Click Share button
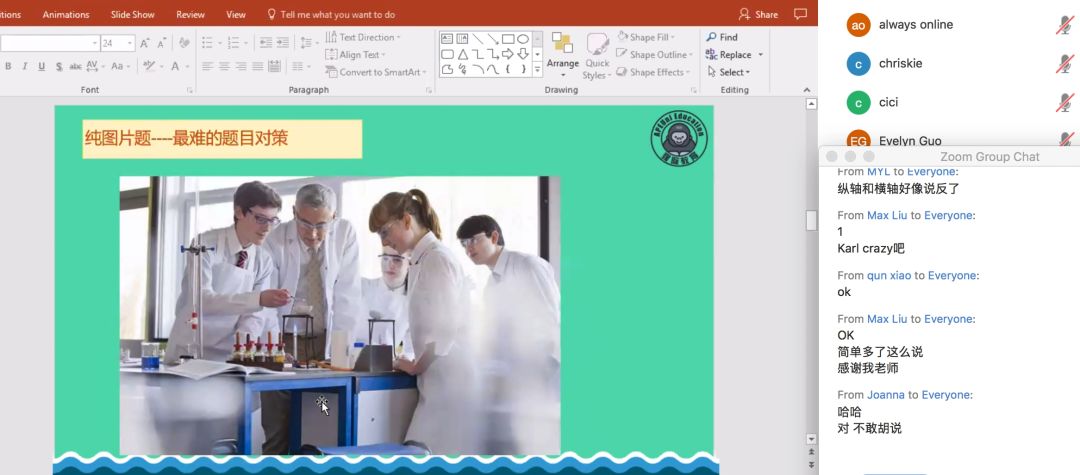Image resolution: width=1080 pixels, height=475 pixels. tap(758, 14)
